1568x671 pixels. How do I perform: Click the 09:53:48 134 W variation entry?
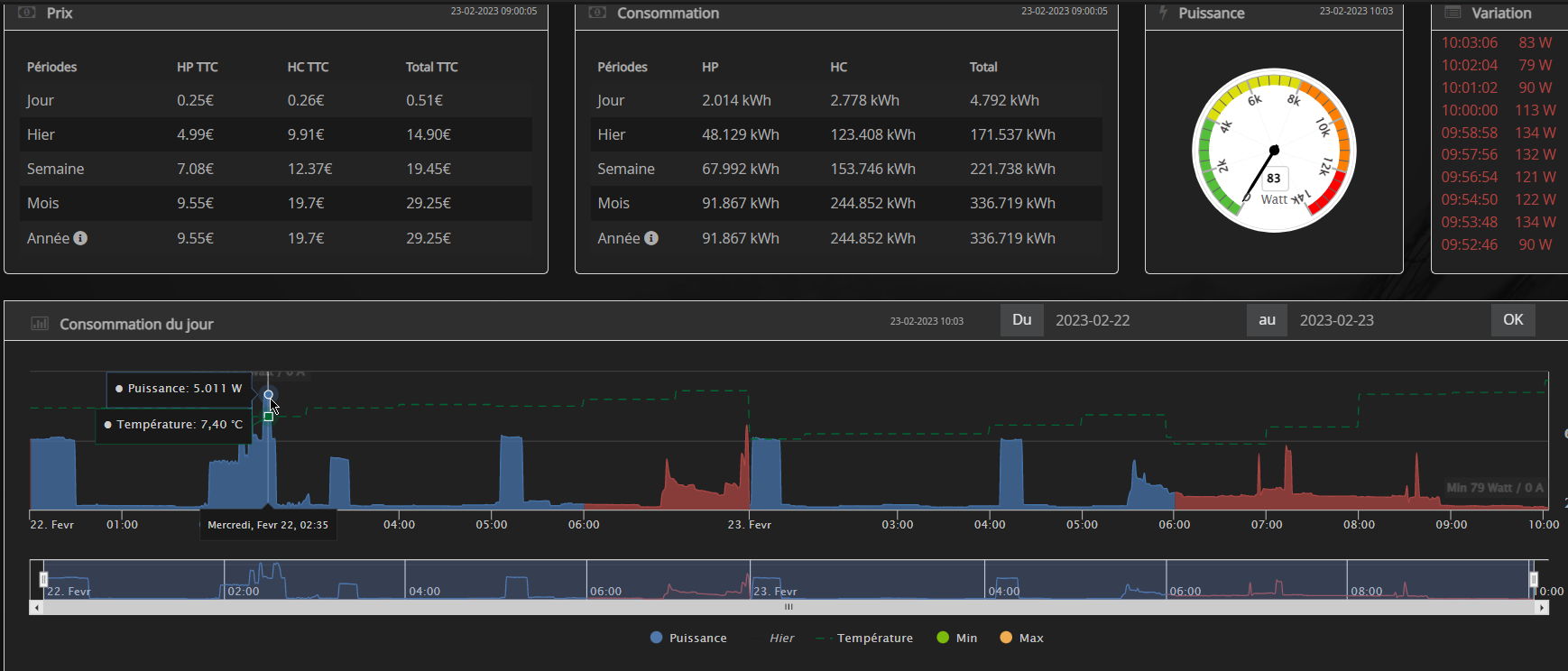pyautogui.click(x=1499, y=222)
